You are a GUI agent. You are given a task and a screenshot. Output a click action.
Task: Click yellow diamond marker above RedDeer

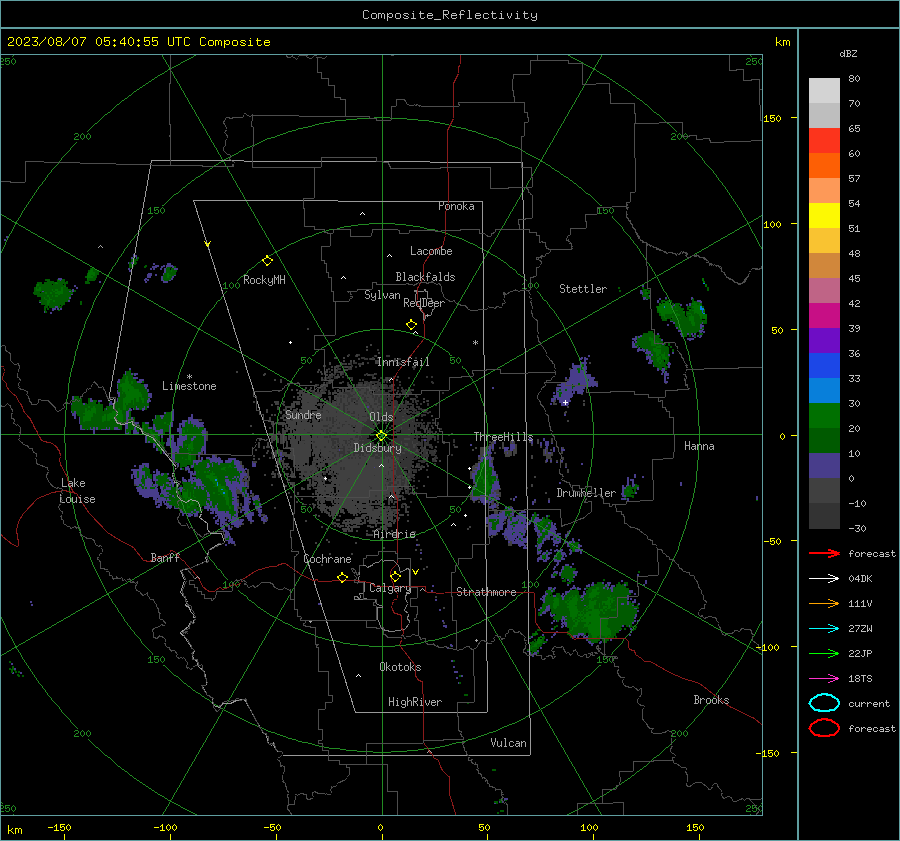pyautogui.click(x=411, y=325)
